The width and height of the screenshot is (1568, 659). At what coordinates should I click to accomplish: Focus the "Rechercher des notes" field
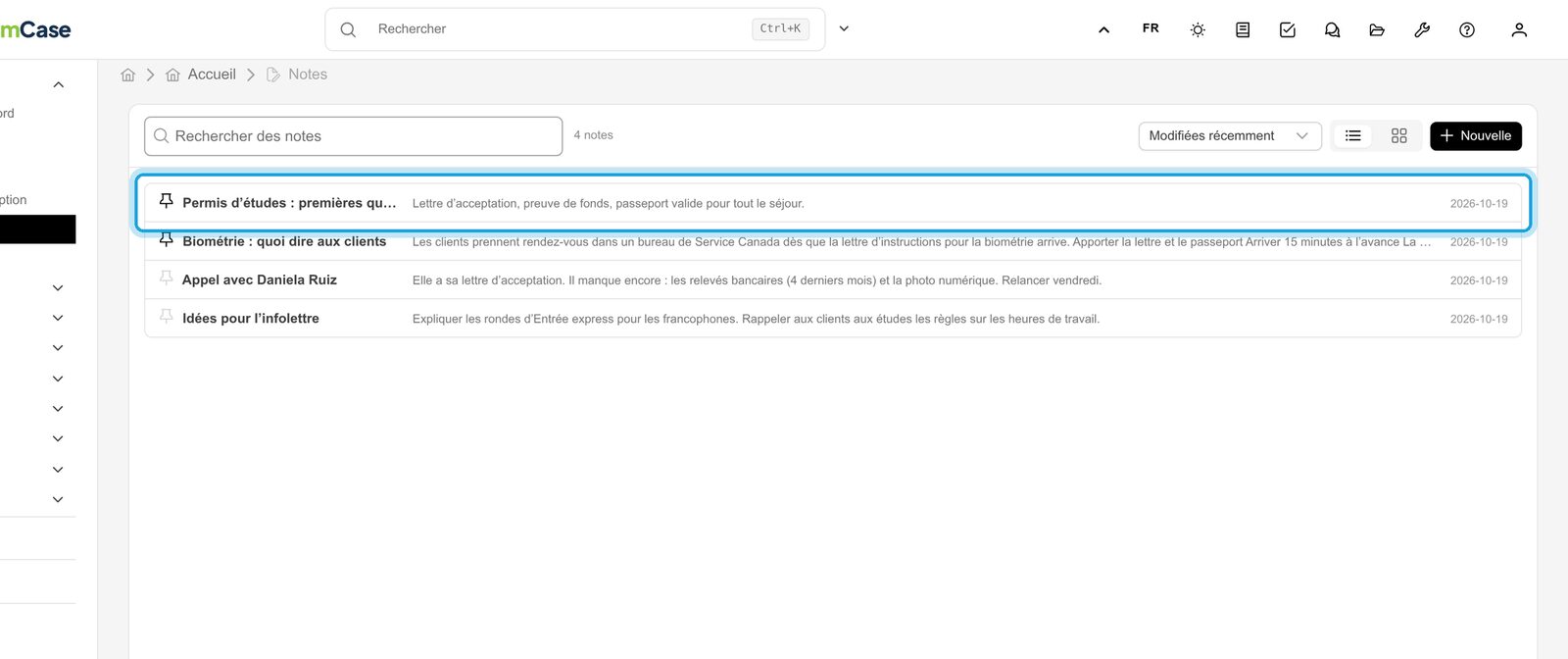[354, 136]
